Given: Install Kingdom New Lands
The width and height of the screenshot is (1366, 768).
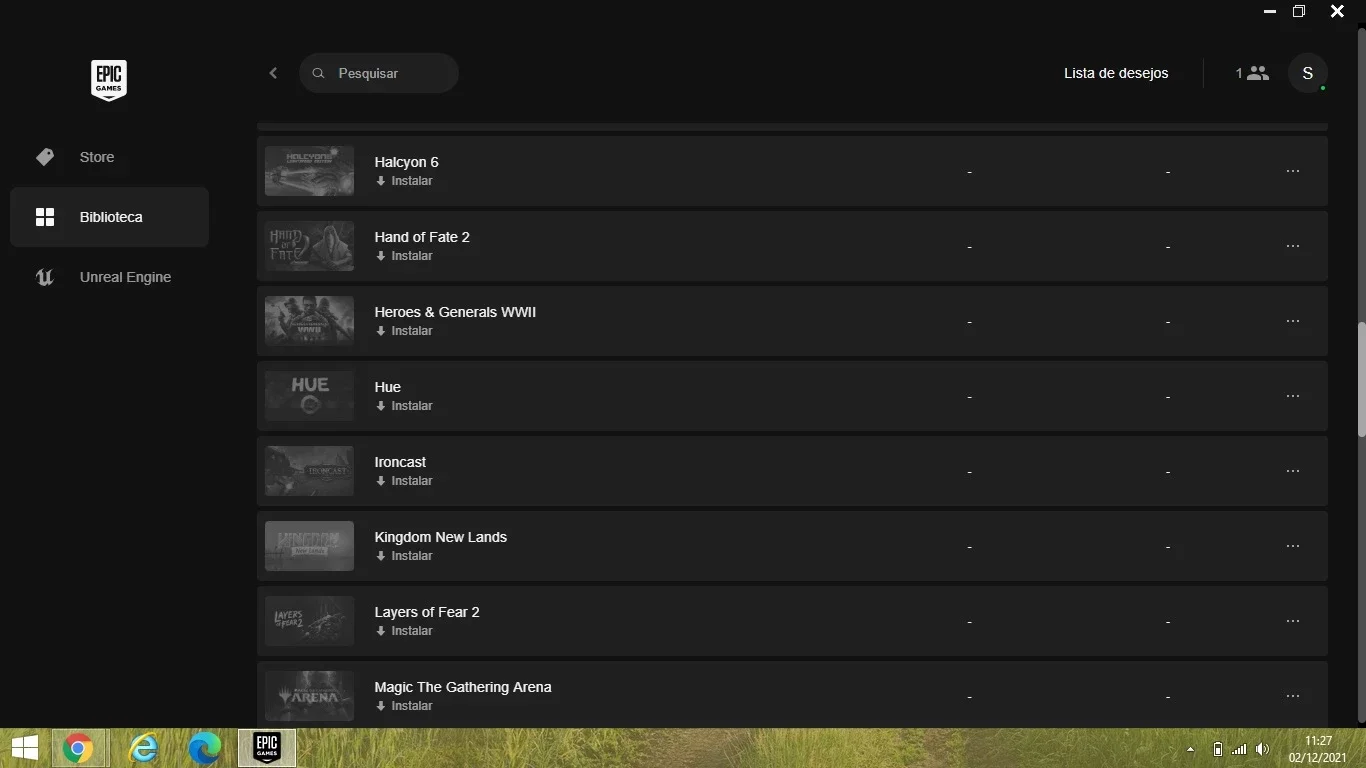Looking at the screenshot, I should click(x=404, y=556).
